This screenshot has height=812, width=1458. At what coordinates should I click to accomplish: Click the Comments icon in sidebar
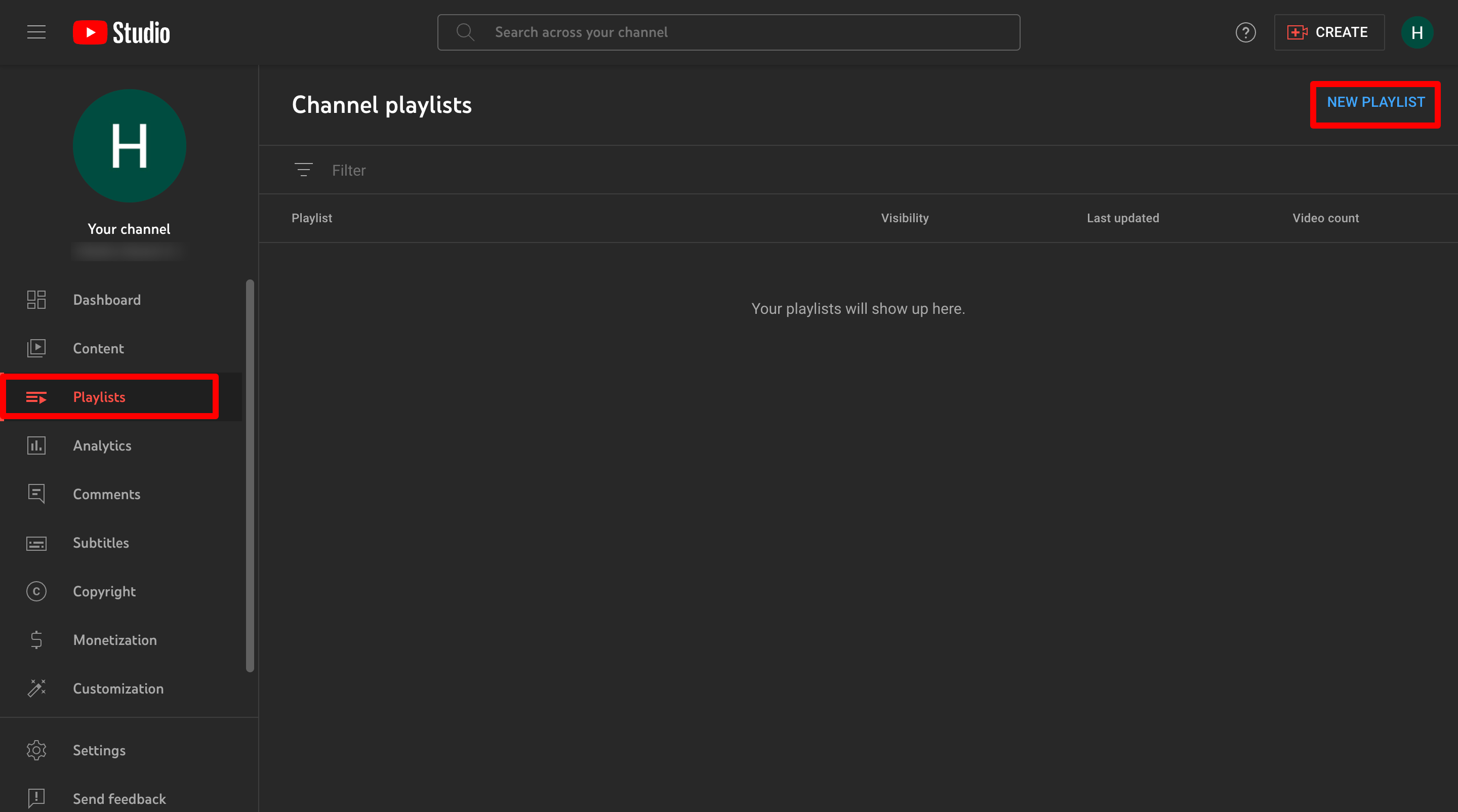coord(36,493)
